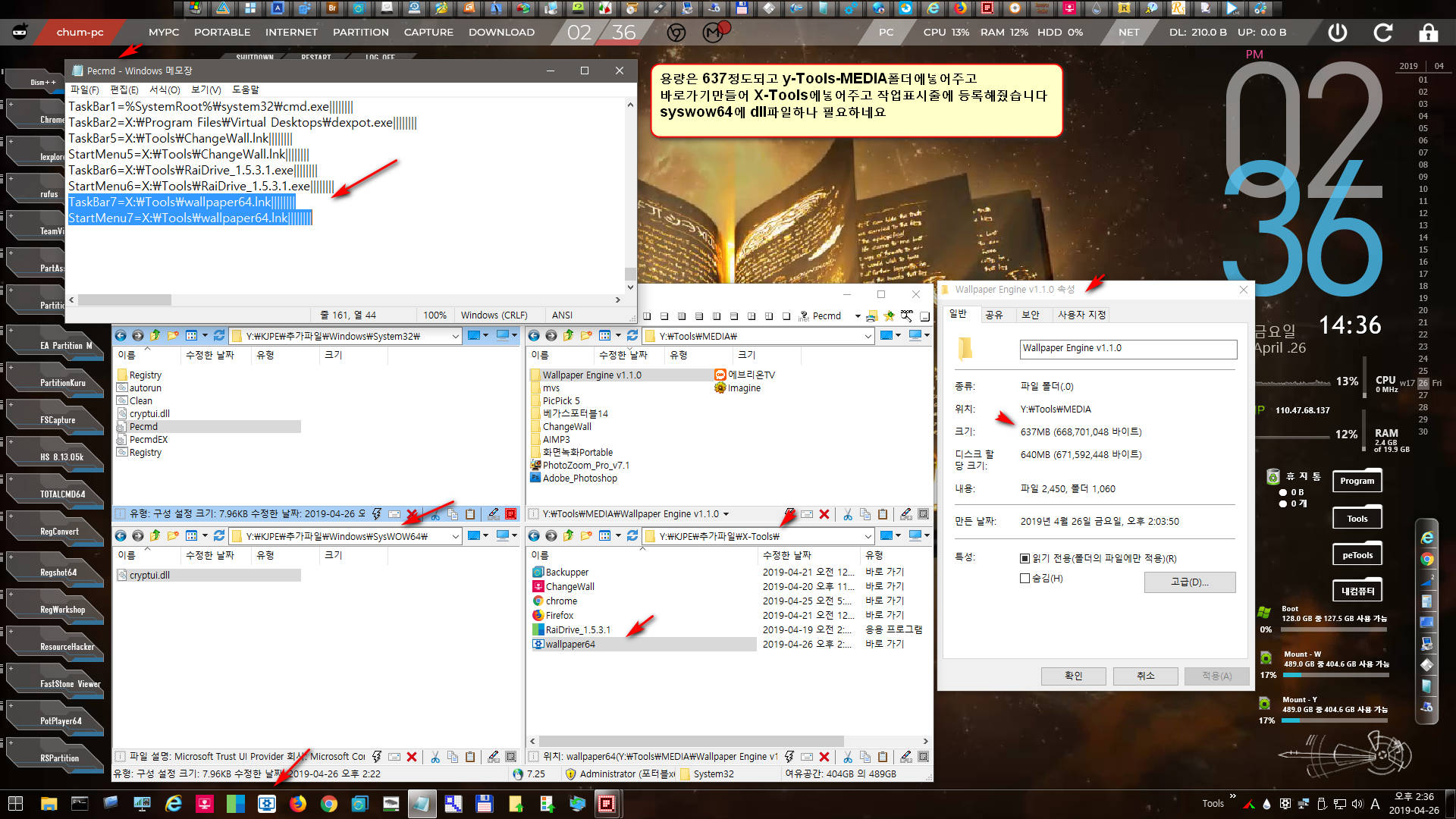Expand Y:\Tools\MEDIA address bar dropdown
This screenshot has width=1456, height=819.
coord(868,336)
